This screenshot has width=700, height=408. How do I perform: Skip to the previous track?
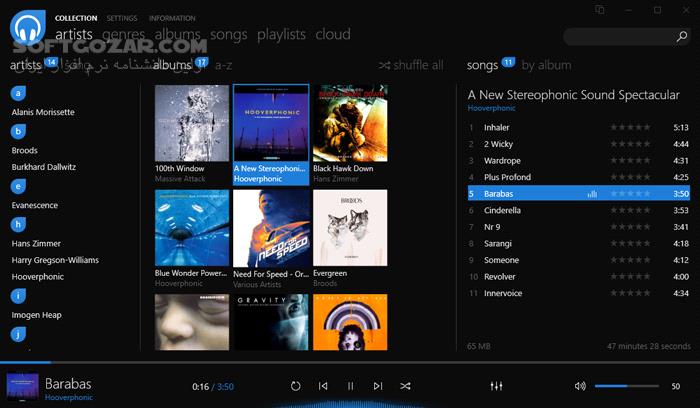323,386
